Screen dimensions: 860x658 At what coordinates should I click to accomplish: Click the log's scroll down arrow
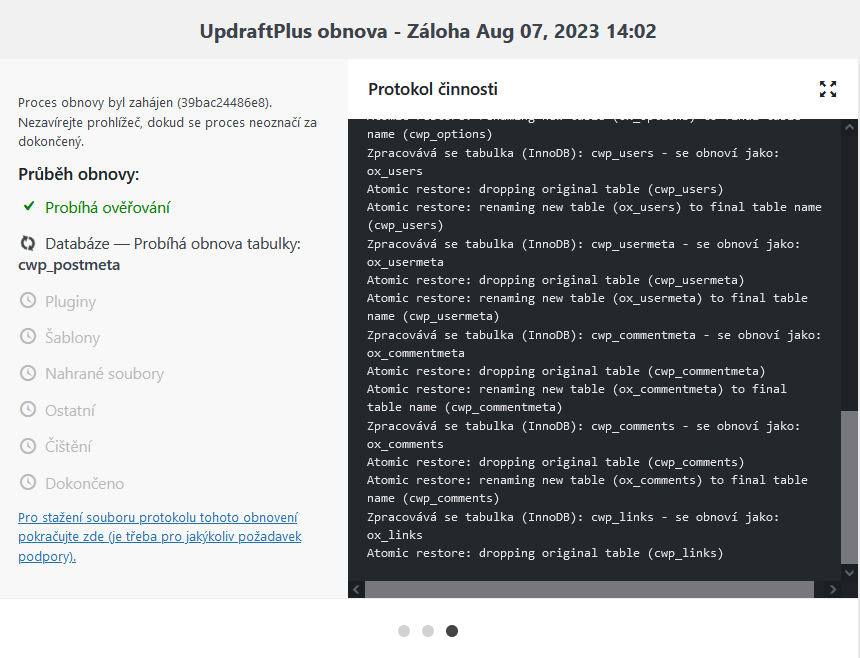point(850,573)
